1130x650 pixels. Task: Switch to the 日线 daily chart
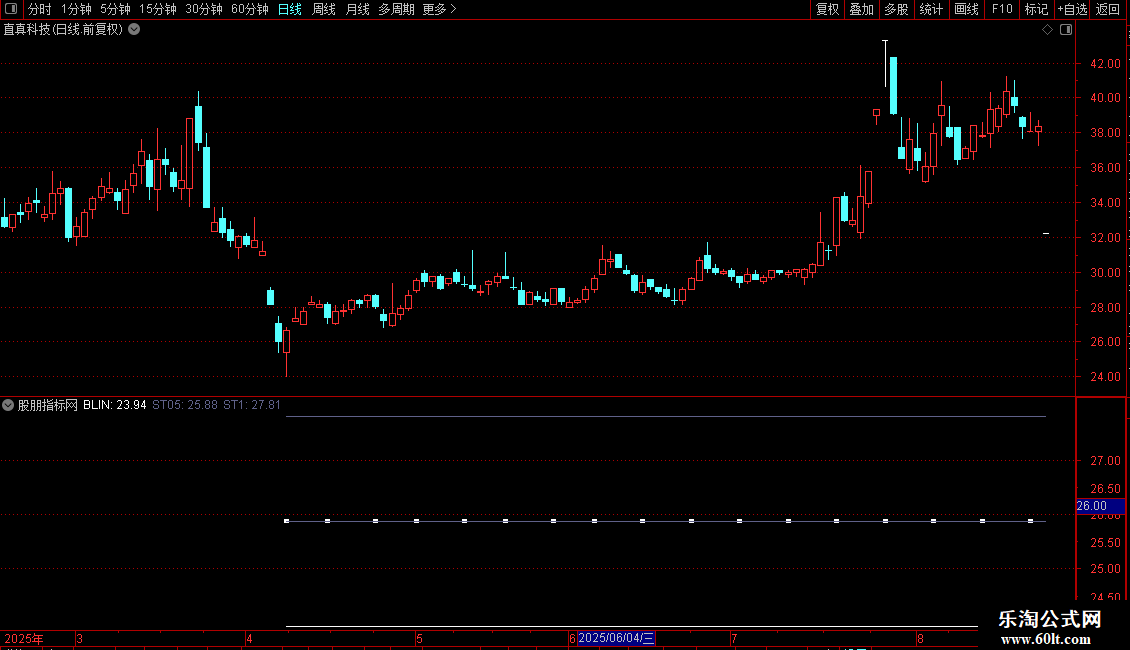[290, 9]
